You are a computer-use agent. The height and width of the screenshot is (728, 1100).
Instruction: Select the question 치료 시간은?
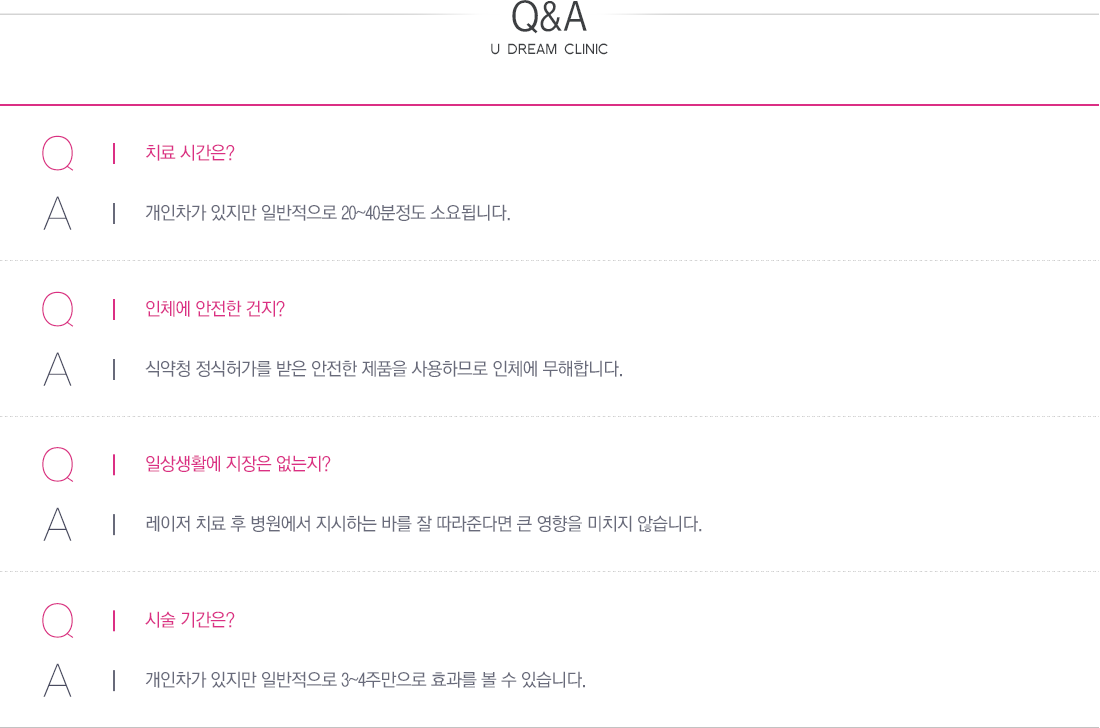tap(189, 153)
